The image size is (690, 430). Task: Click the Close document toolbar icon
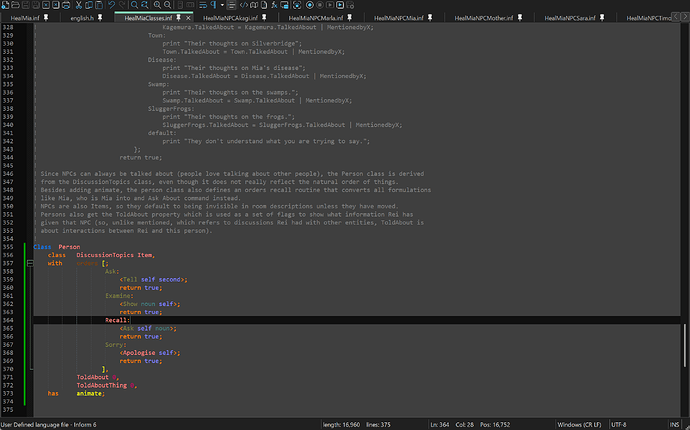coord(46,5)
